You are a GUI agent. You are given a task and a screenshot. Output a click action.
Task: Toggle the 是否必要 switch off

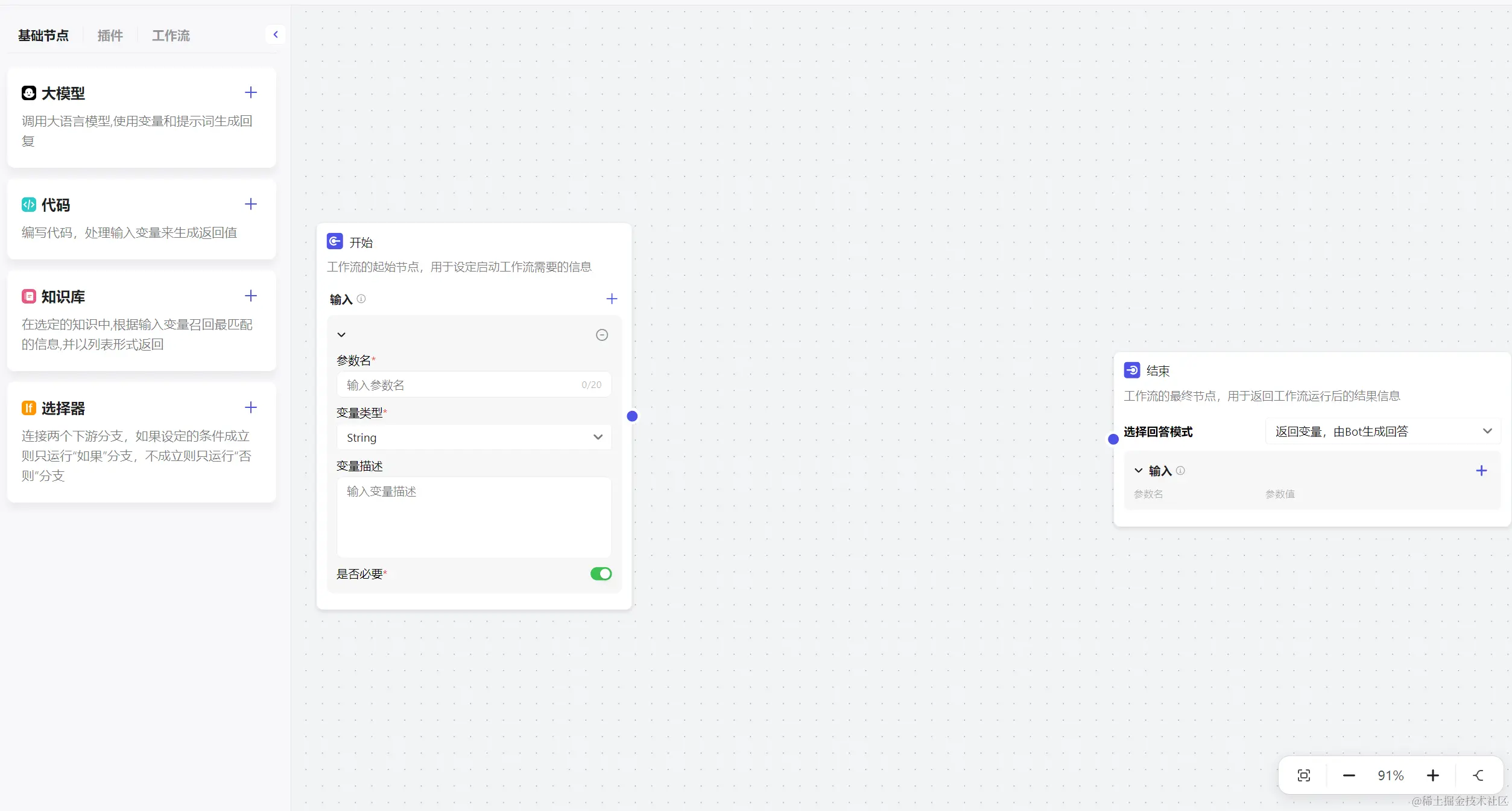[601, 574]
